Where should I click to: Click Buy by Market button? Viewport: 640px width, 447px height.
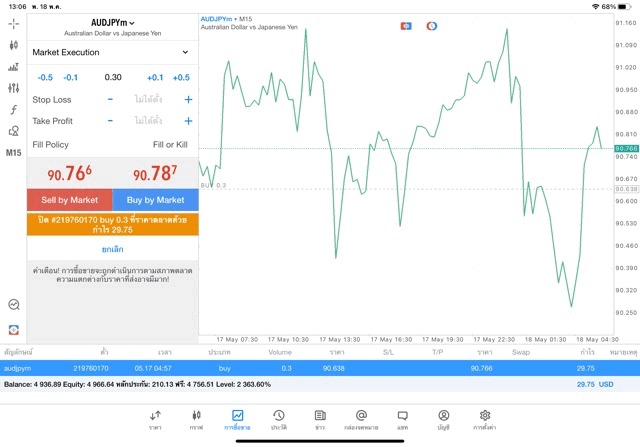tap(156, 200)
